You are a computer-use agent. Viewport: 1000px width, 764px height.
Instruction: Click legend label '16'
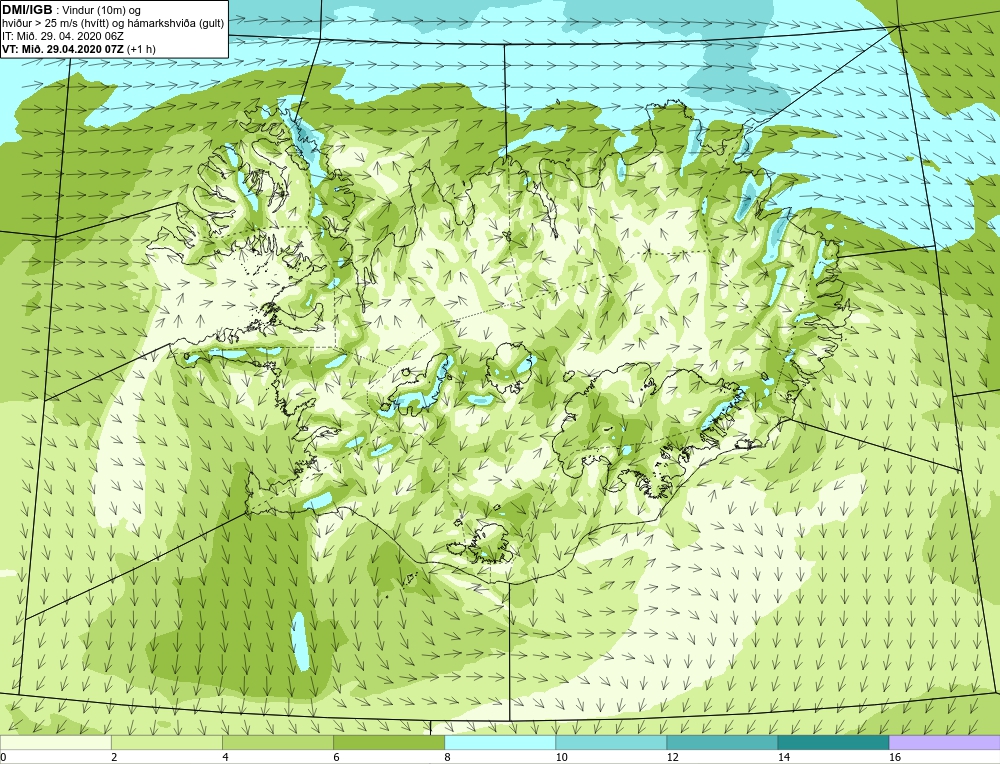point(895,757)
